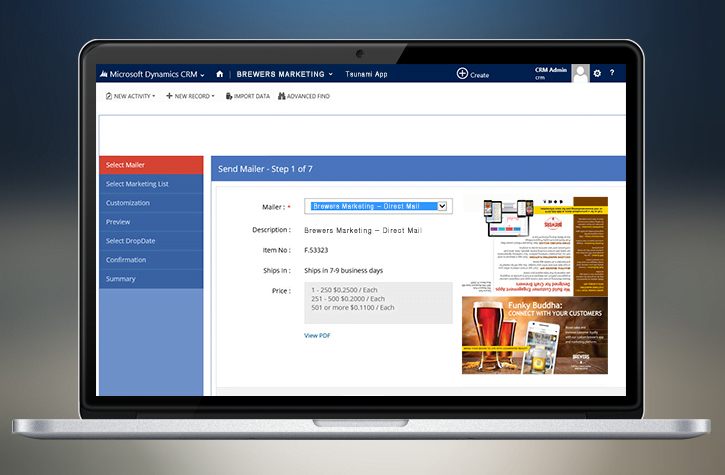Open the settings gear icon

click(597, 73)
